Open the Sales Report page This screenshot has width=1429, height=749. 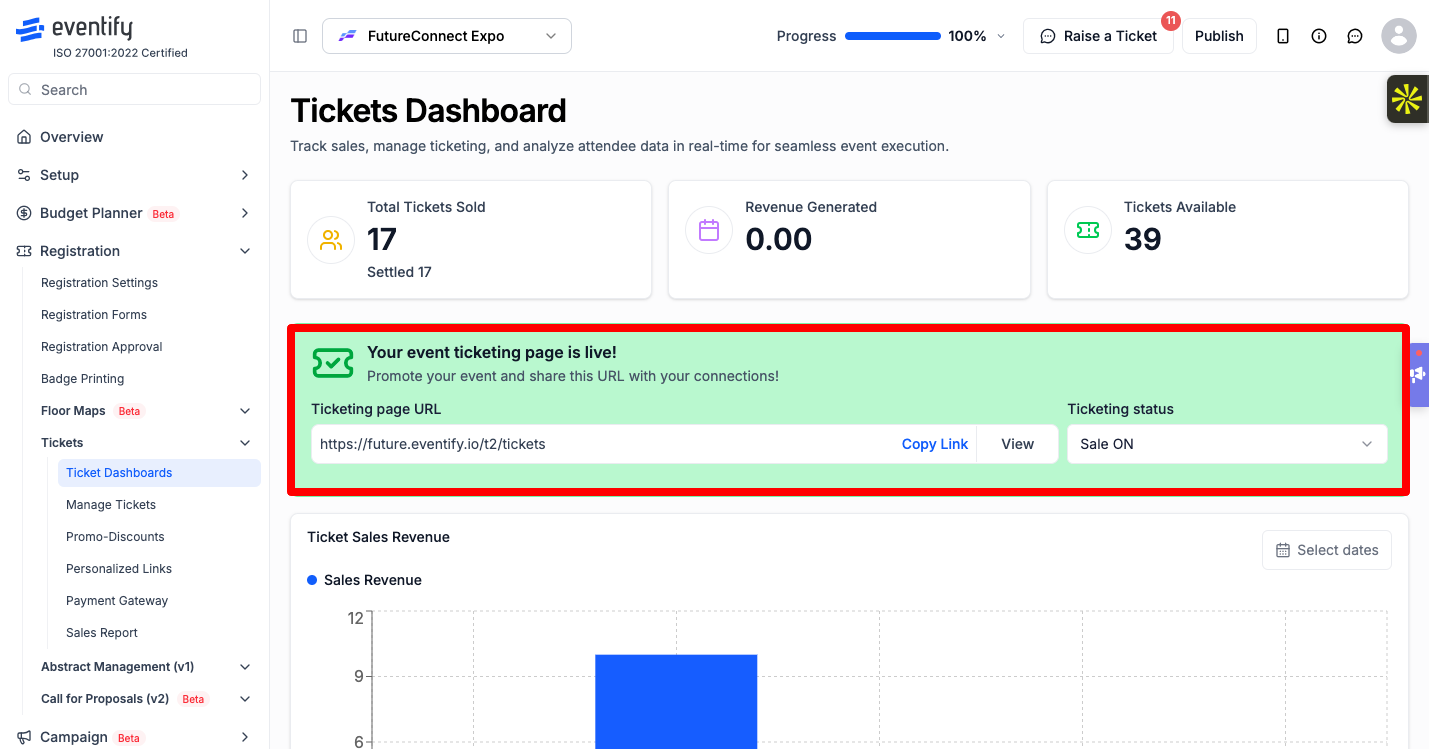pos(102,633)
